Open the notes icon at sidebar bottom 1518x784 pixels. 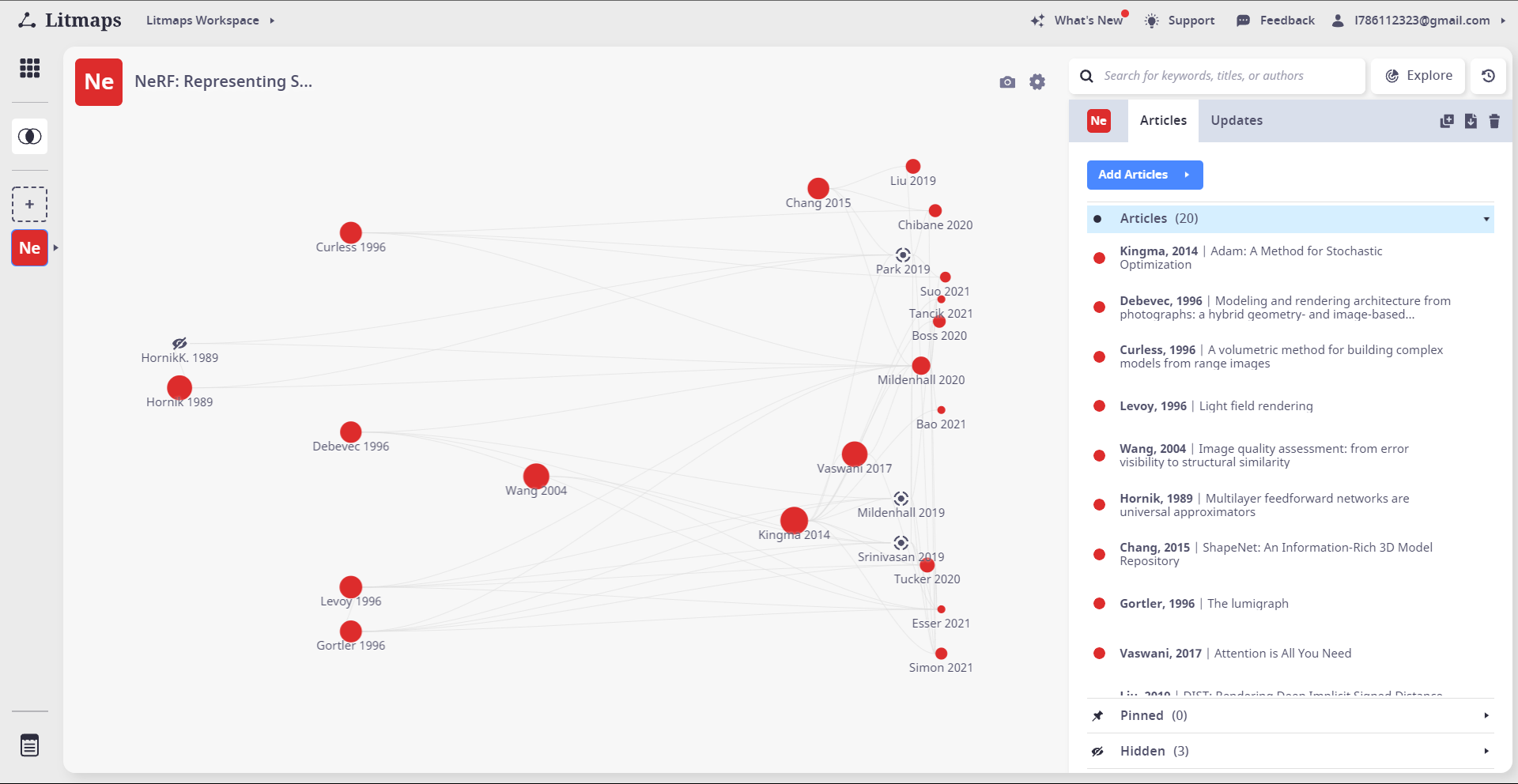(29, 745)
